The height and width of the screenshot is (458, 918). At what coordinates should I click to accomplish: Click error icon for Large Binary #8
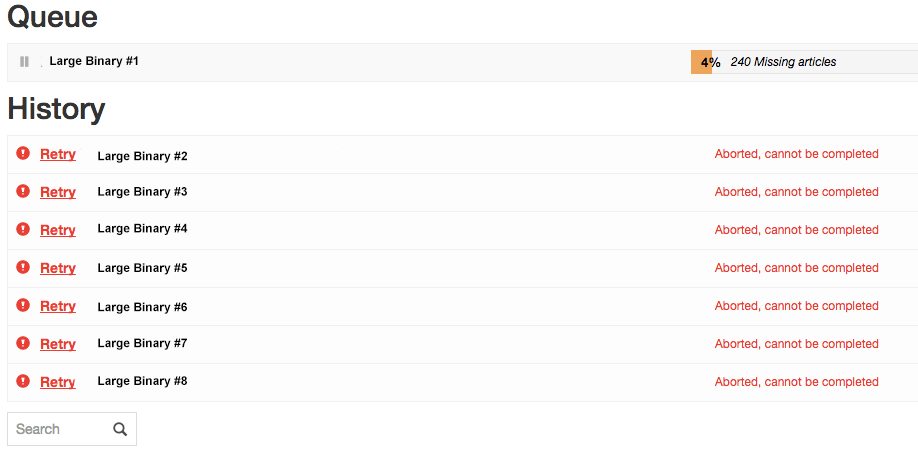[x=23, y=381]
